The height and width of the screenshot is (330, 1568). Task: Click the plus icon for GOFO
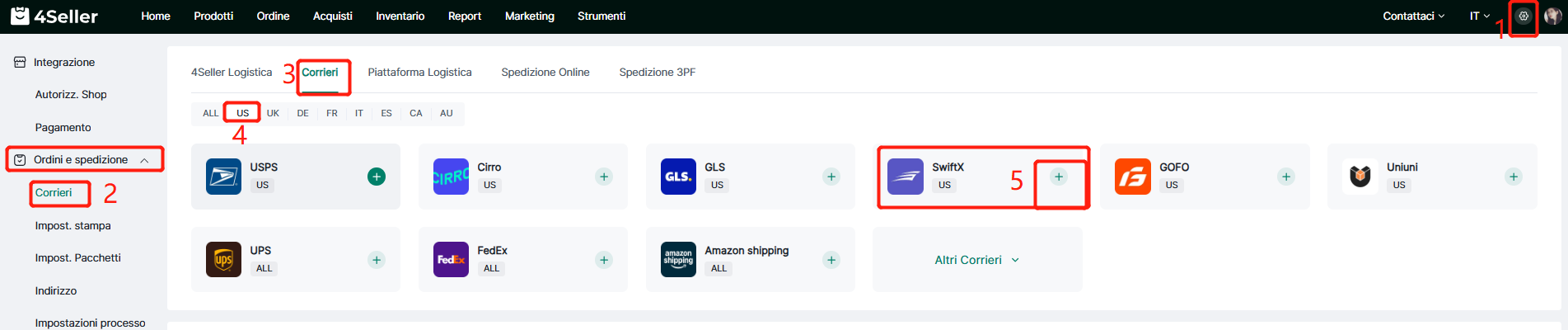coord(1286,177)
